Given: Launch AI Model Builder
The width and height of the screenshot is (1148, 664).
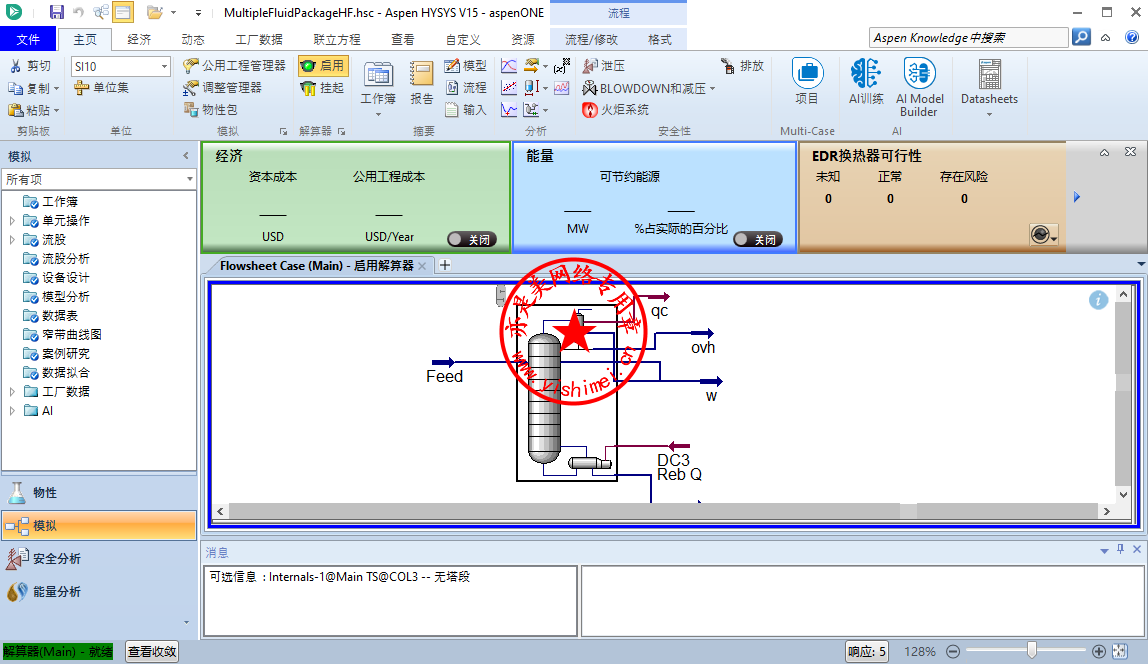Looking at the screenshot, I should click(920, 88).
